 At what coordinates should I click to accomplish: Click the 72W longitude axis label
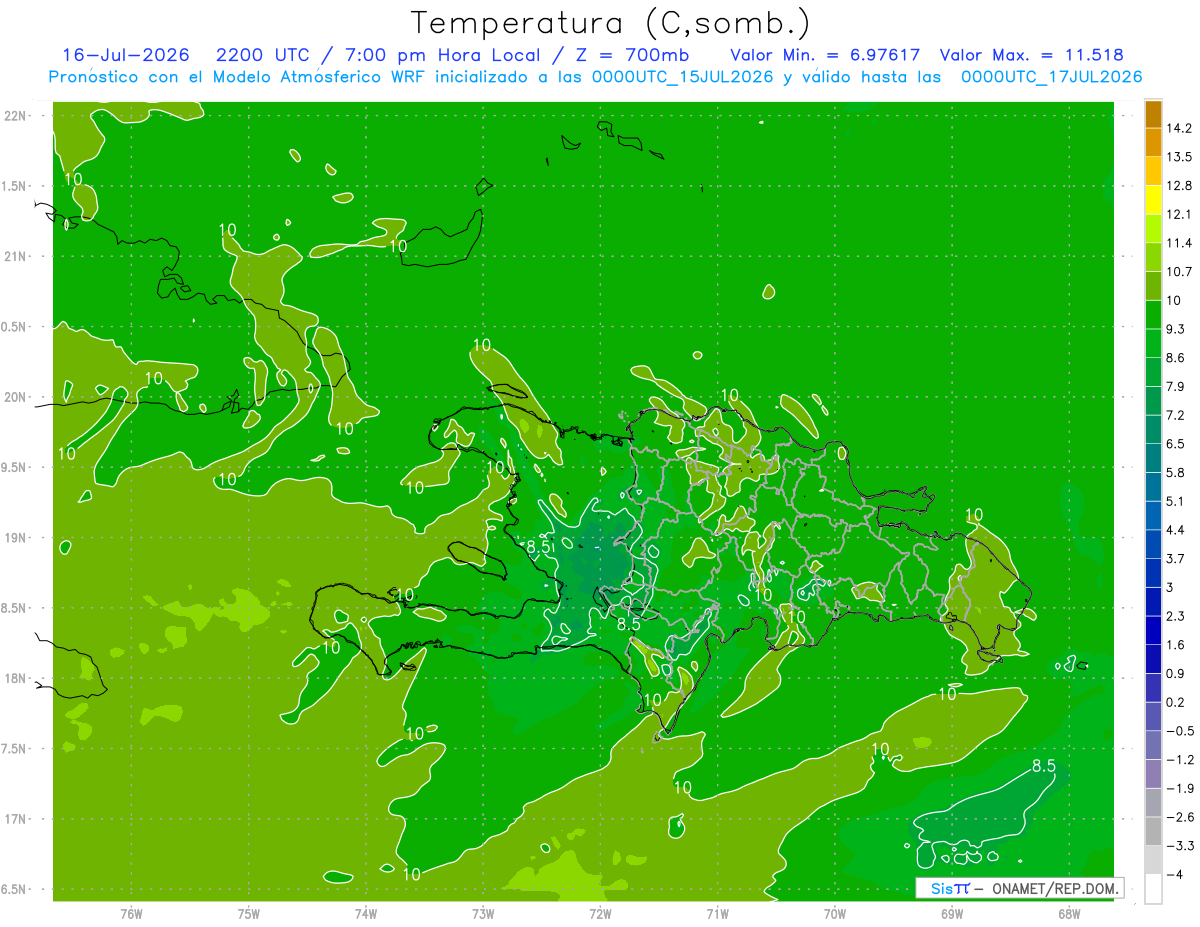(x=600, y=914)
